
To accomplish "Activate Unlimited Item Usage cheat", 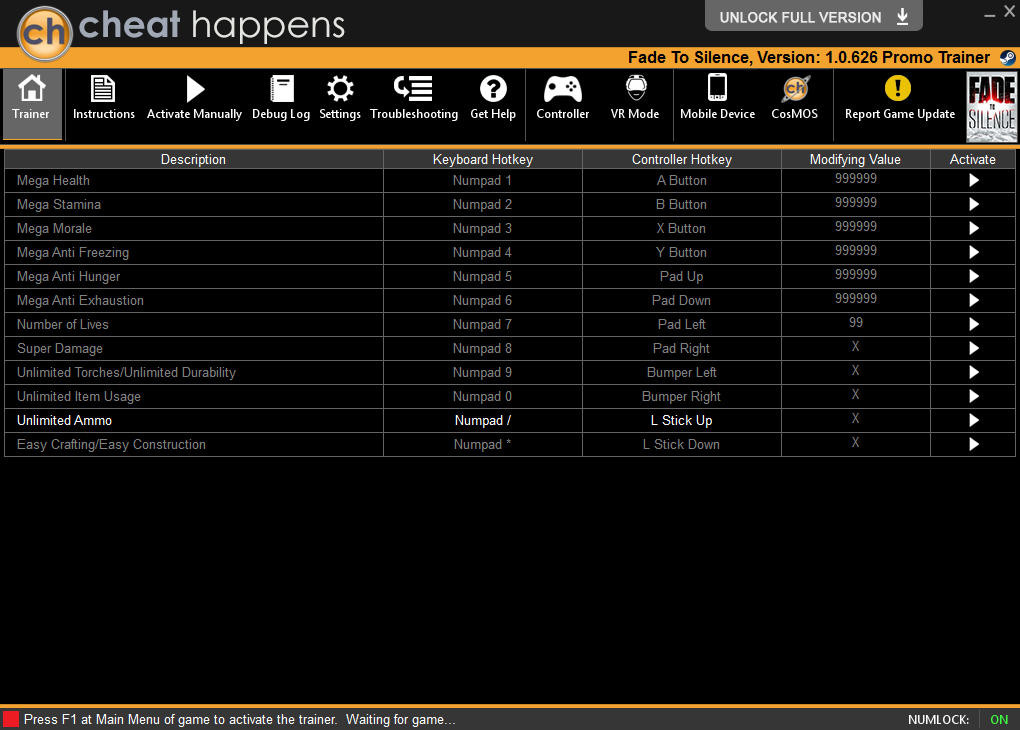I will click(x=973, y=396).
